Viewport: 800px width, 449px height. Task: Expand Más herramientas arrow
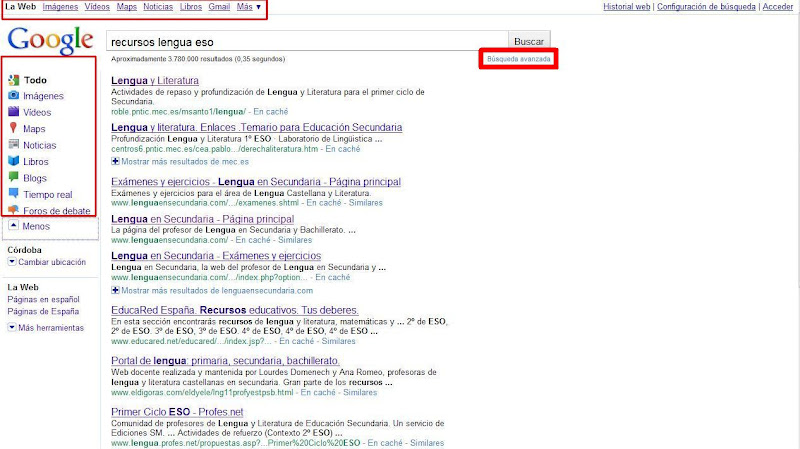(12, 328)
